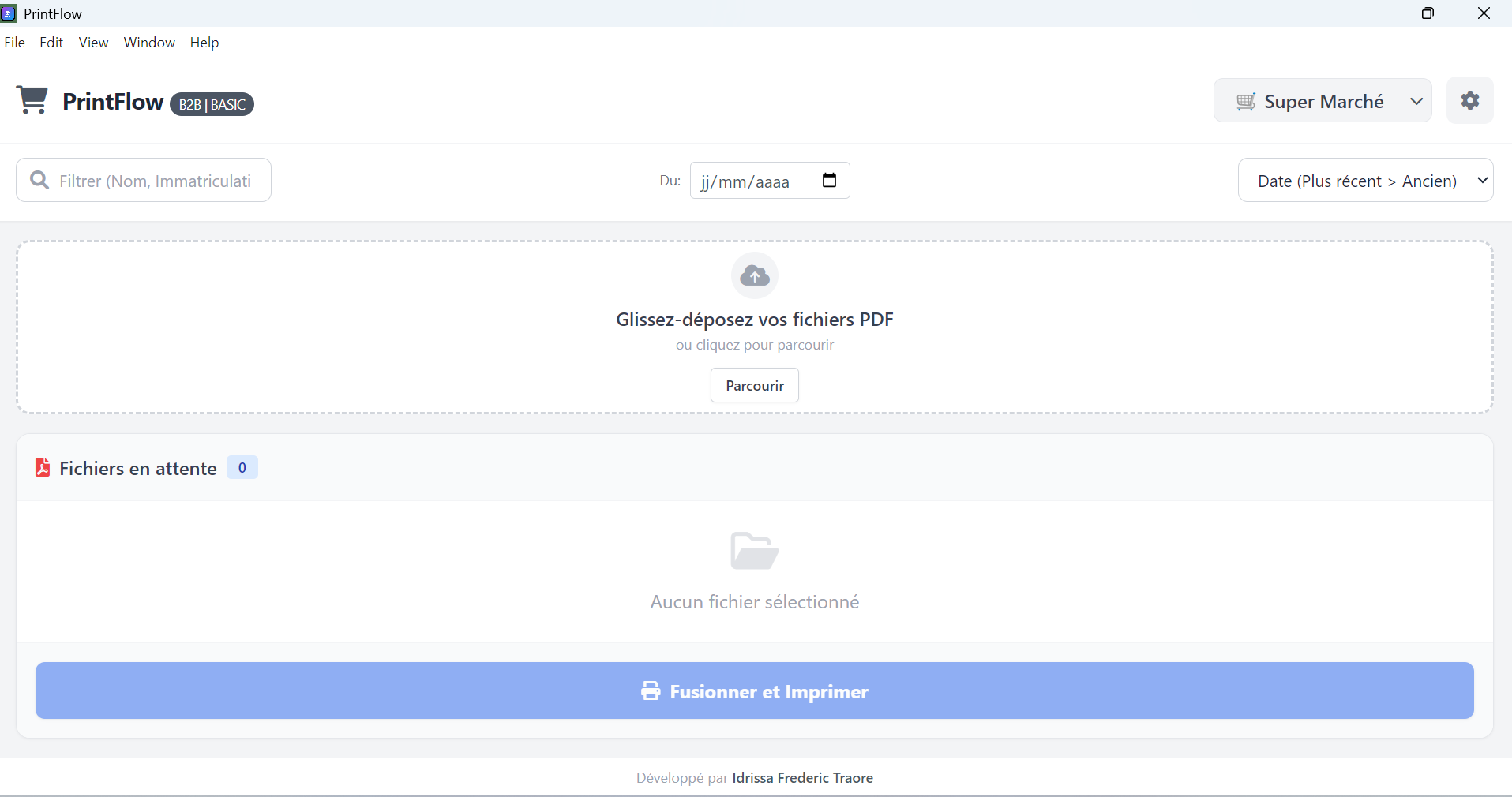1512x797 pixels.
Task: Open the Window menu
Action: (149, 43)
